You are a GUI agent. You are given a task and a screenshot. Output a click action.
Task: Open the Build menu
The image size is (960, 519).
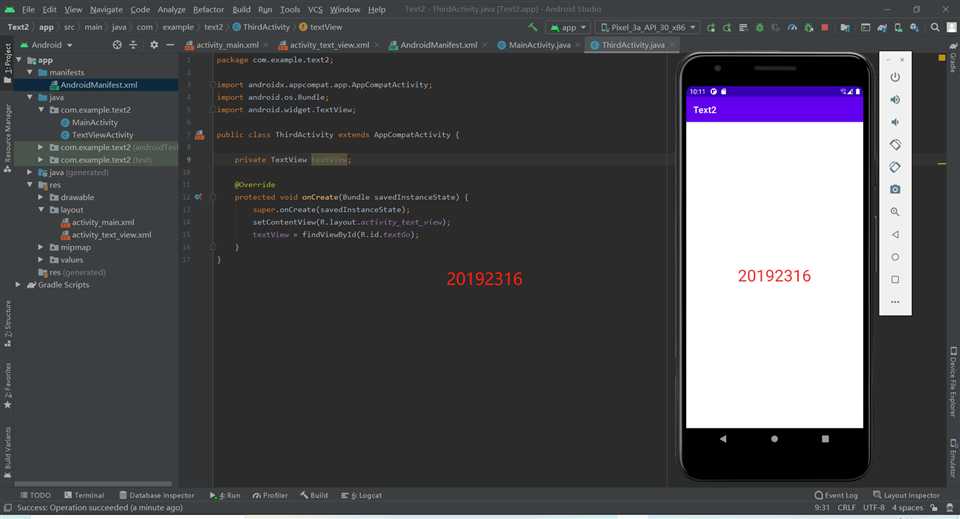[x=241, y=9]
